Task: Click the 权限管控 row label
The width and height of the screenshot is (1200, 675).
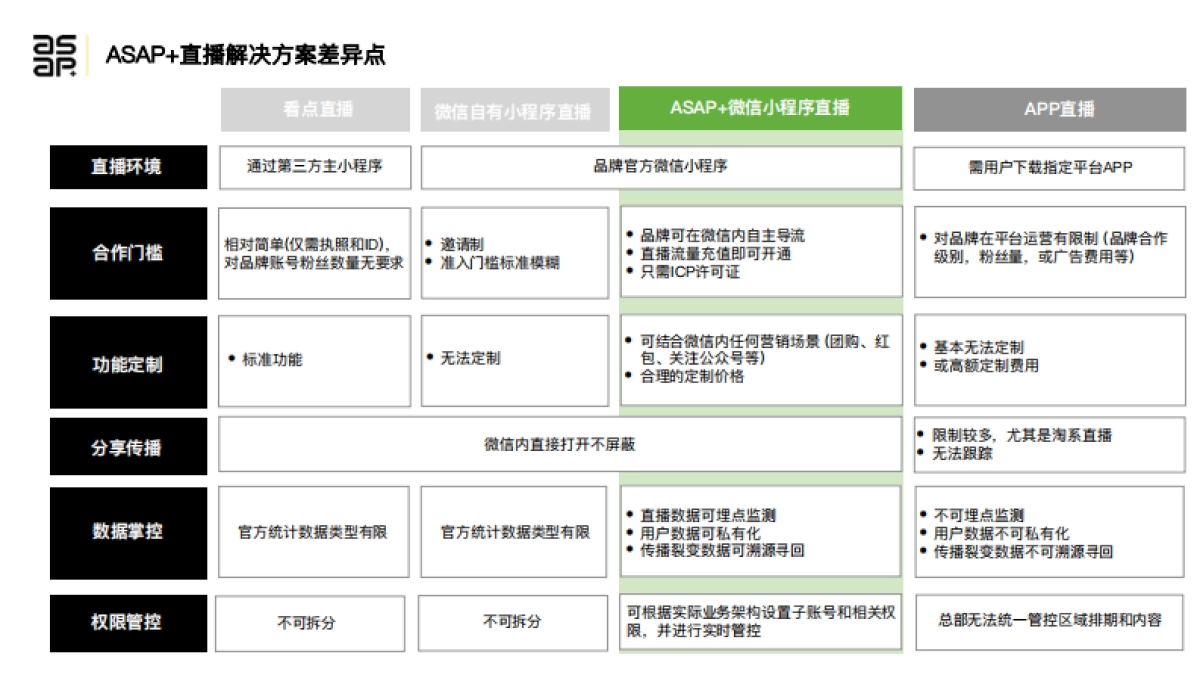Action: click(127, 622)
